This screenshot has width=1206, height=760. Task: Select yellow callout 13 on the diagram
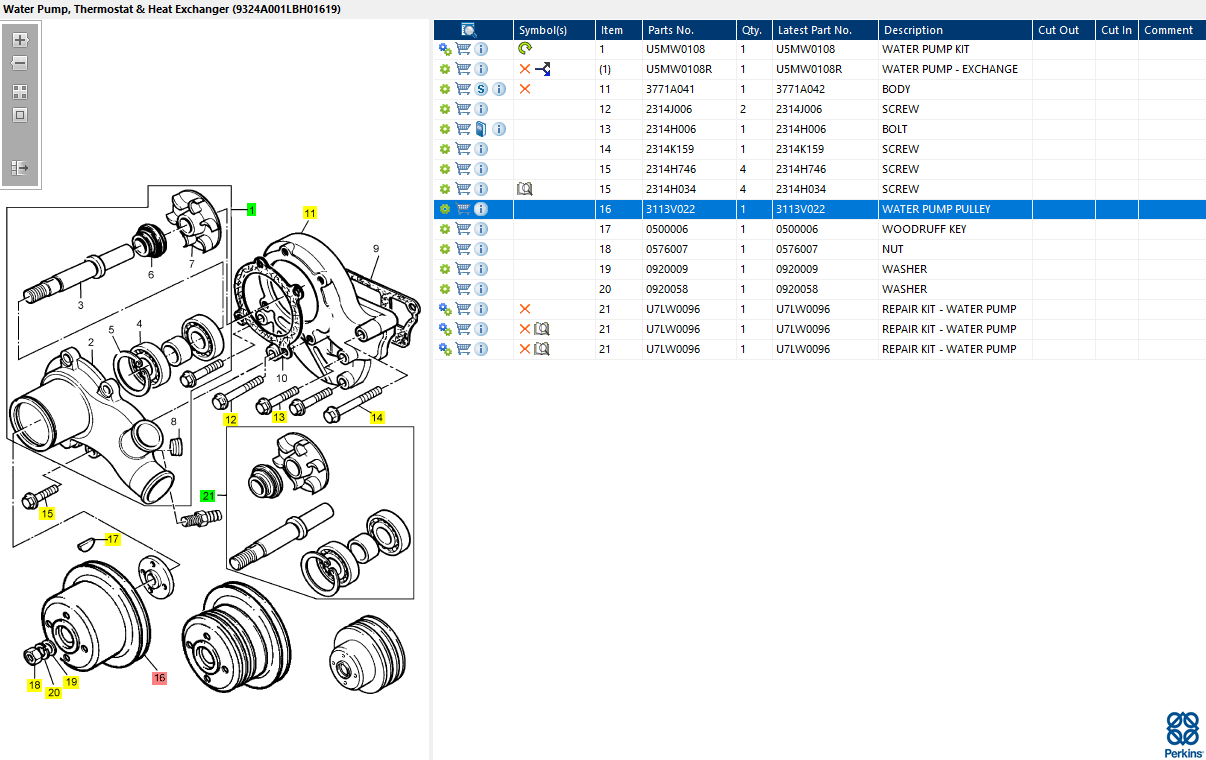[279, 417]
